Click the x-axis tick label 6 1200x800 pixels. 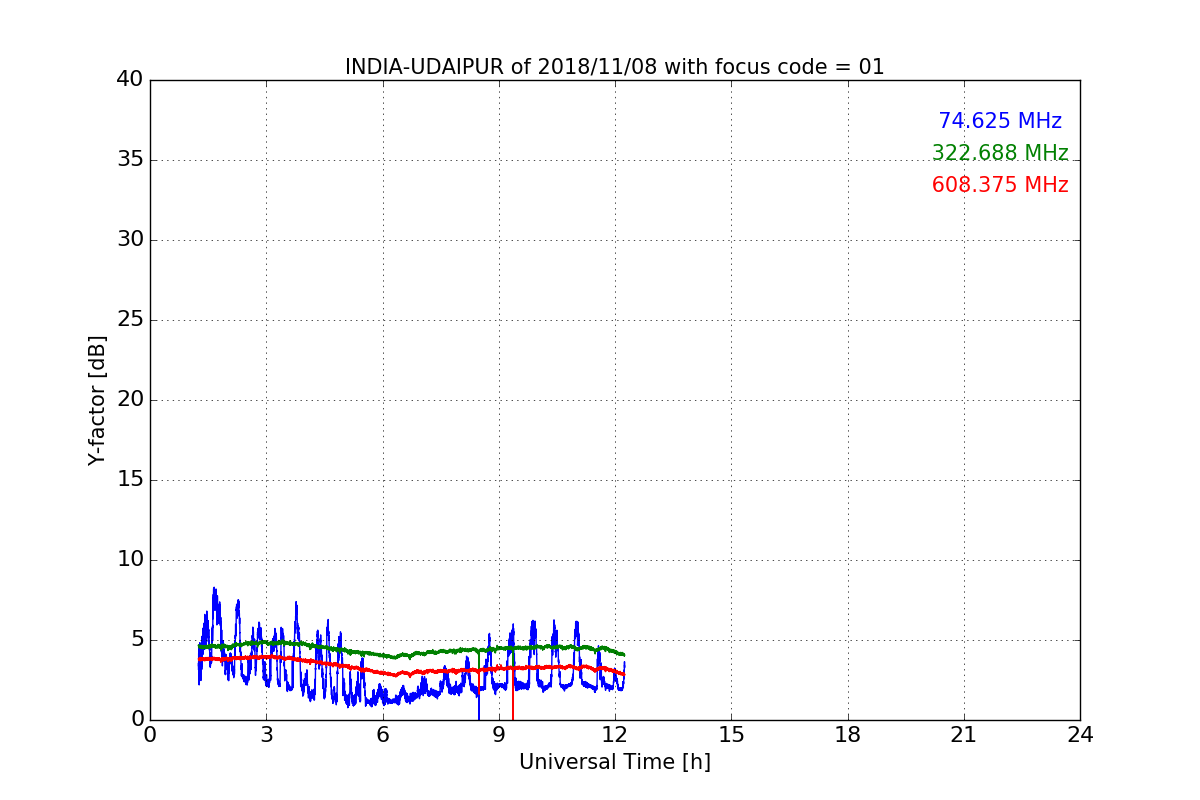[x=382, y=735]
